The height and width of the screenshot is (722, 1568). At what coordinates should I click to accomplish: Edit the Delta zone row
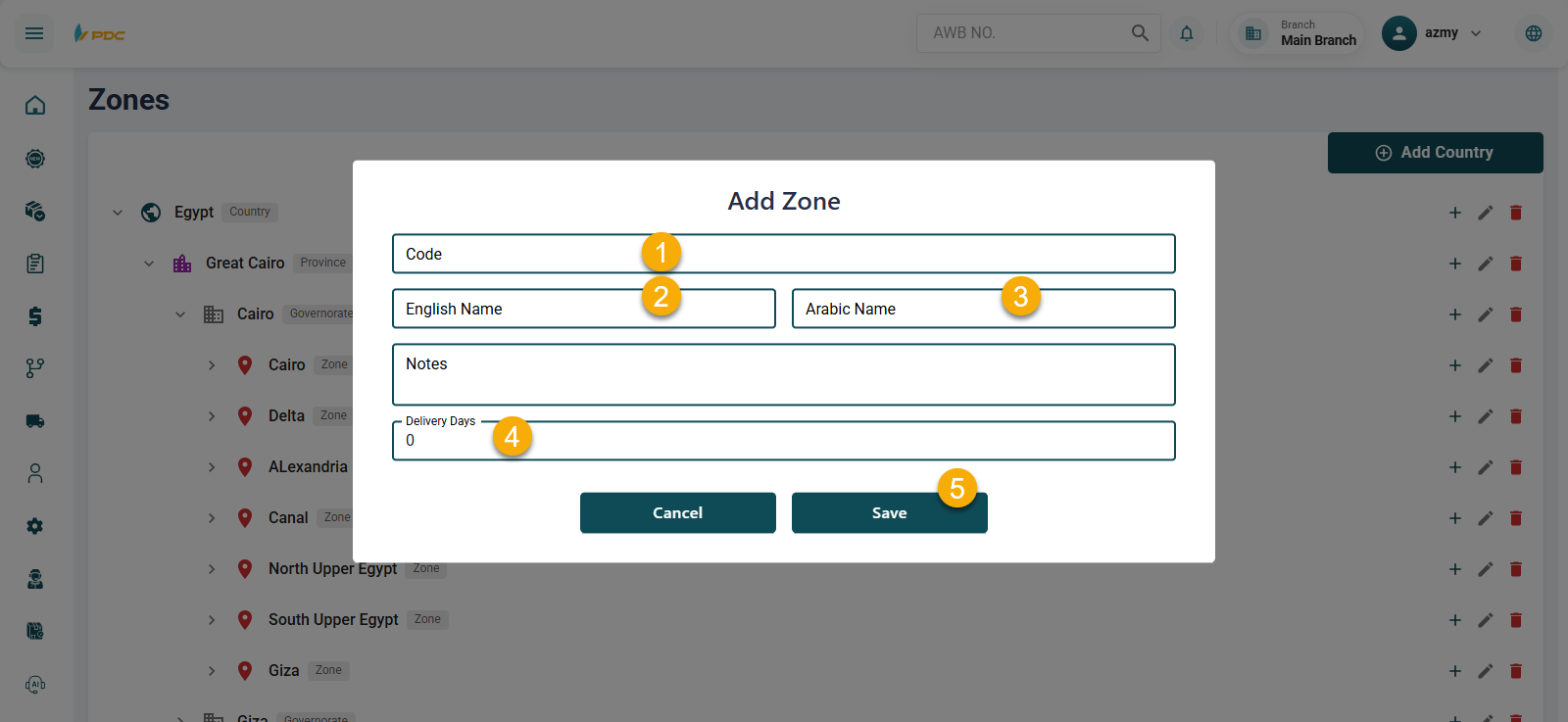(1486, 416)
